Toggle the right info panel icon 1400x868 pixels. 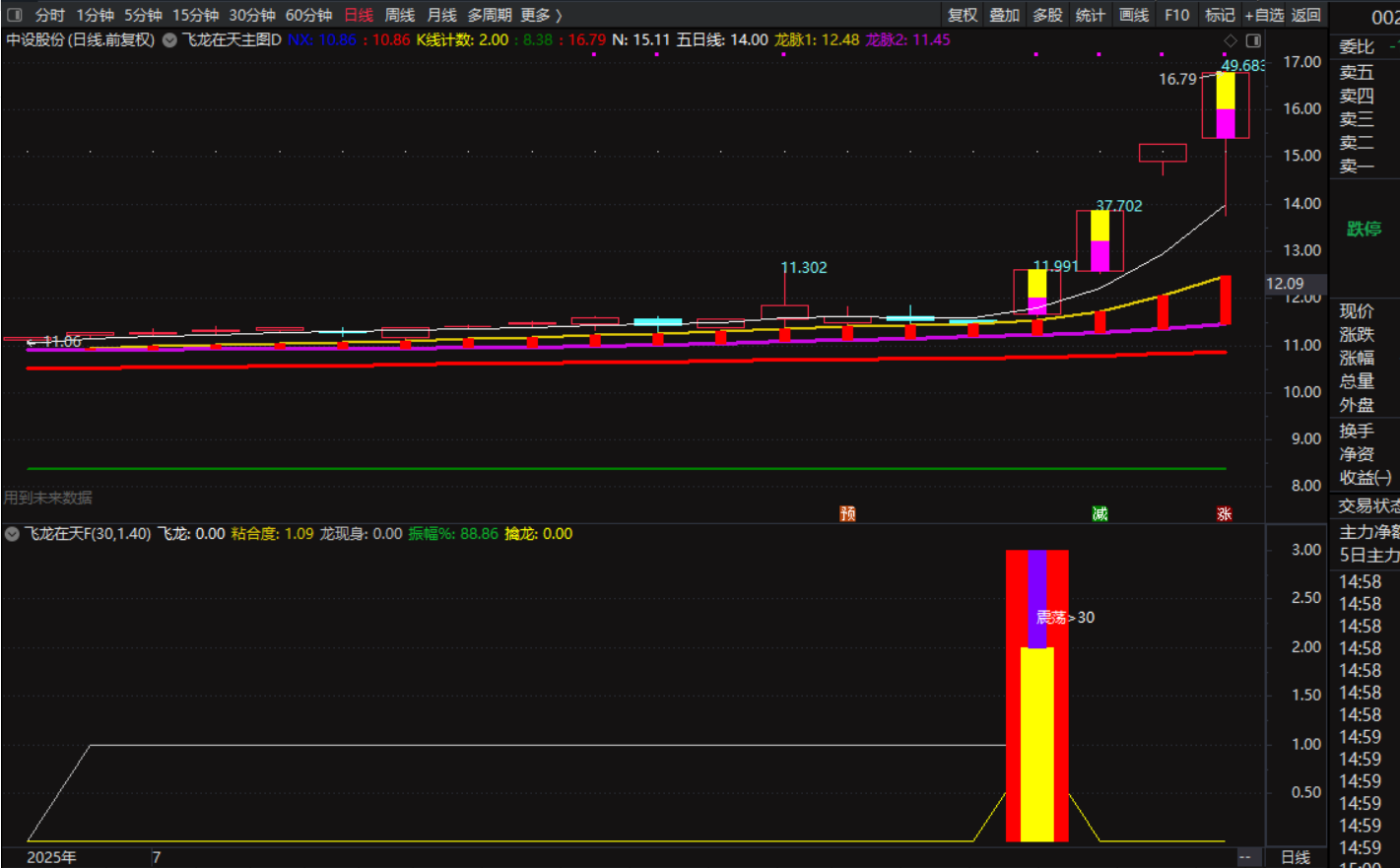(1253, 40)
